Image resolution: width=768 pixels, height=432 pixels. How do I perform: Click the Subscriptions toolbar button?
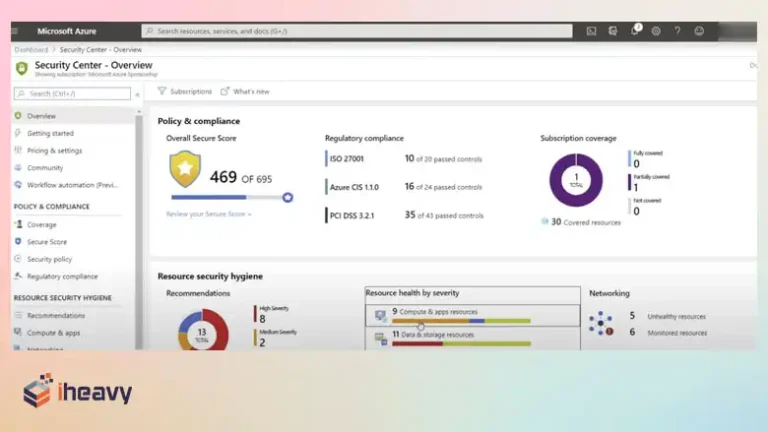coord(185,92)
